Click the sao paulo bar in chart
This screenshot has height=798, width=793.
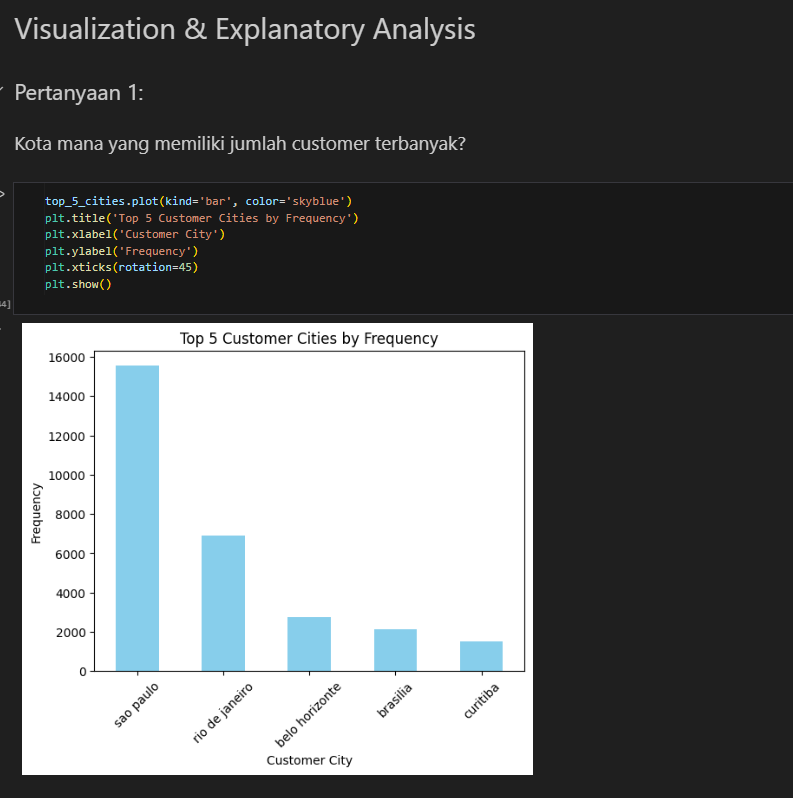137,518
